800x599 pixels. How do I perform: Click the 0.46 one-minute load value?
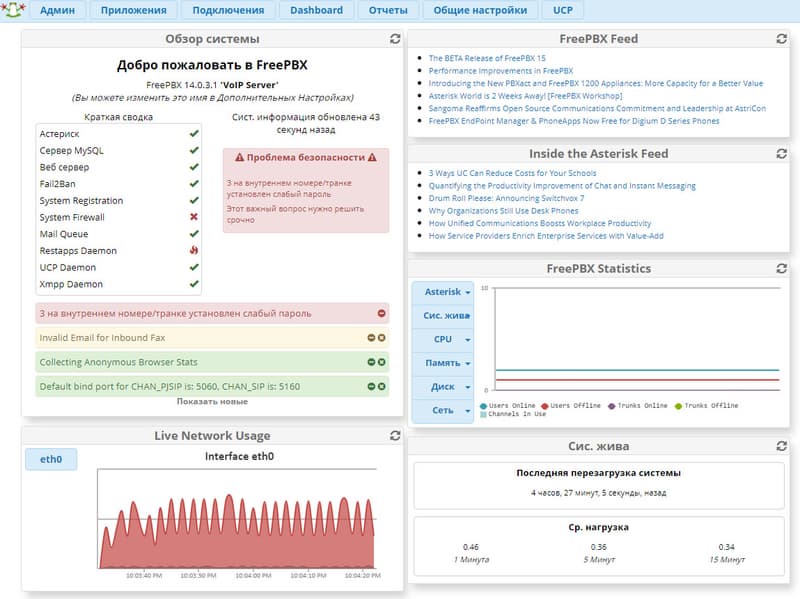click(470, 547)
